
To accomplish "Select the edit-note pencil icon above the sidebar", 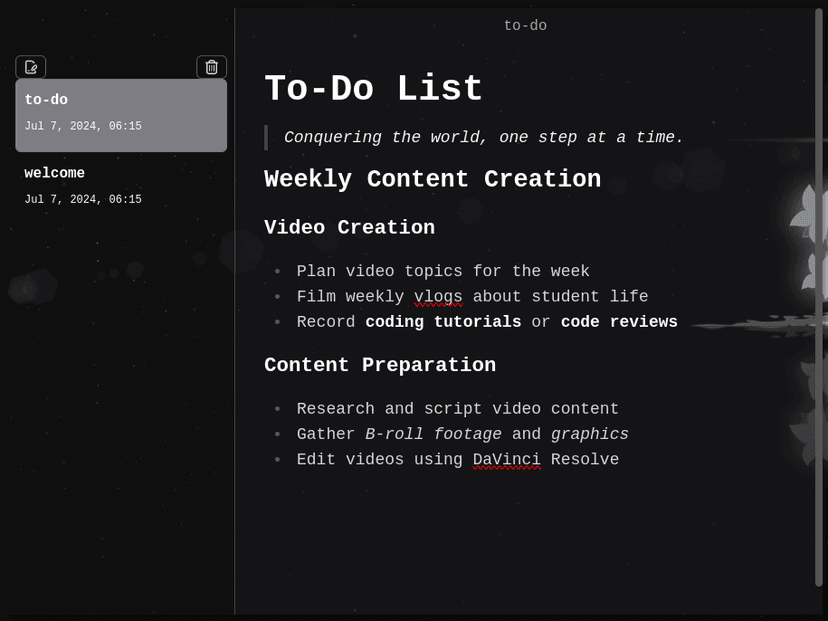I will click(x=30, y=67).
